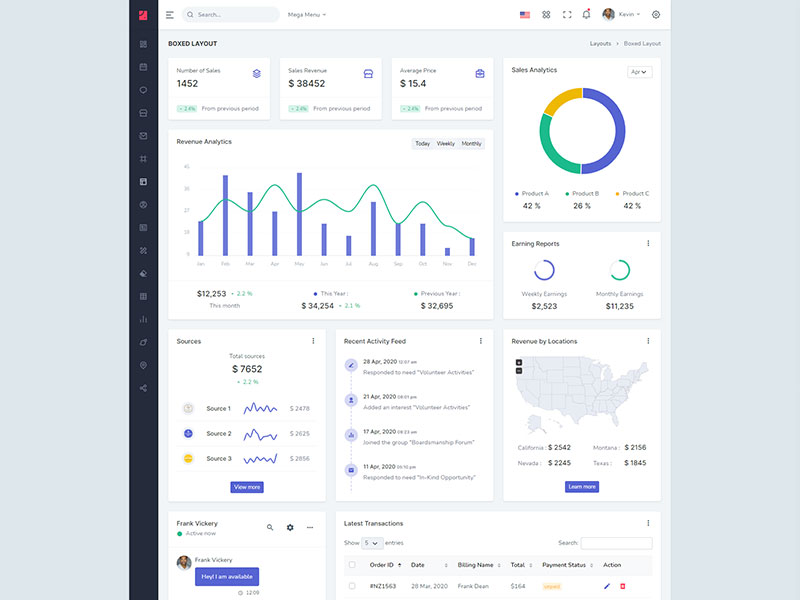This screenshot has height=600, width=800.
Task: Click the settings gear in the top right
Action: click(x=656, y=15)
